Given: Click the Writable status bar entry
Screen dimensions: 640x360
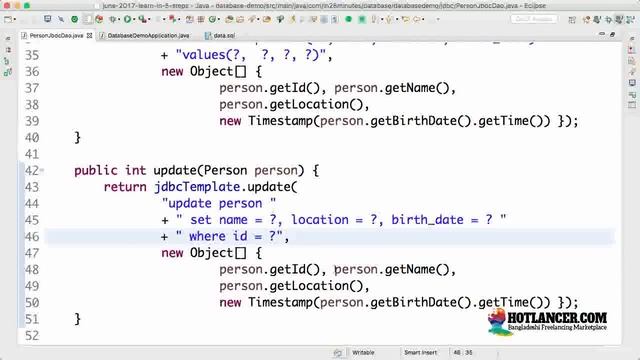Looking at the screenshot, I should [x=363, y=352].
